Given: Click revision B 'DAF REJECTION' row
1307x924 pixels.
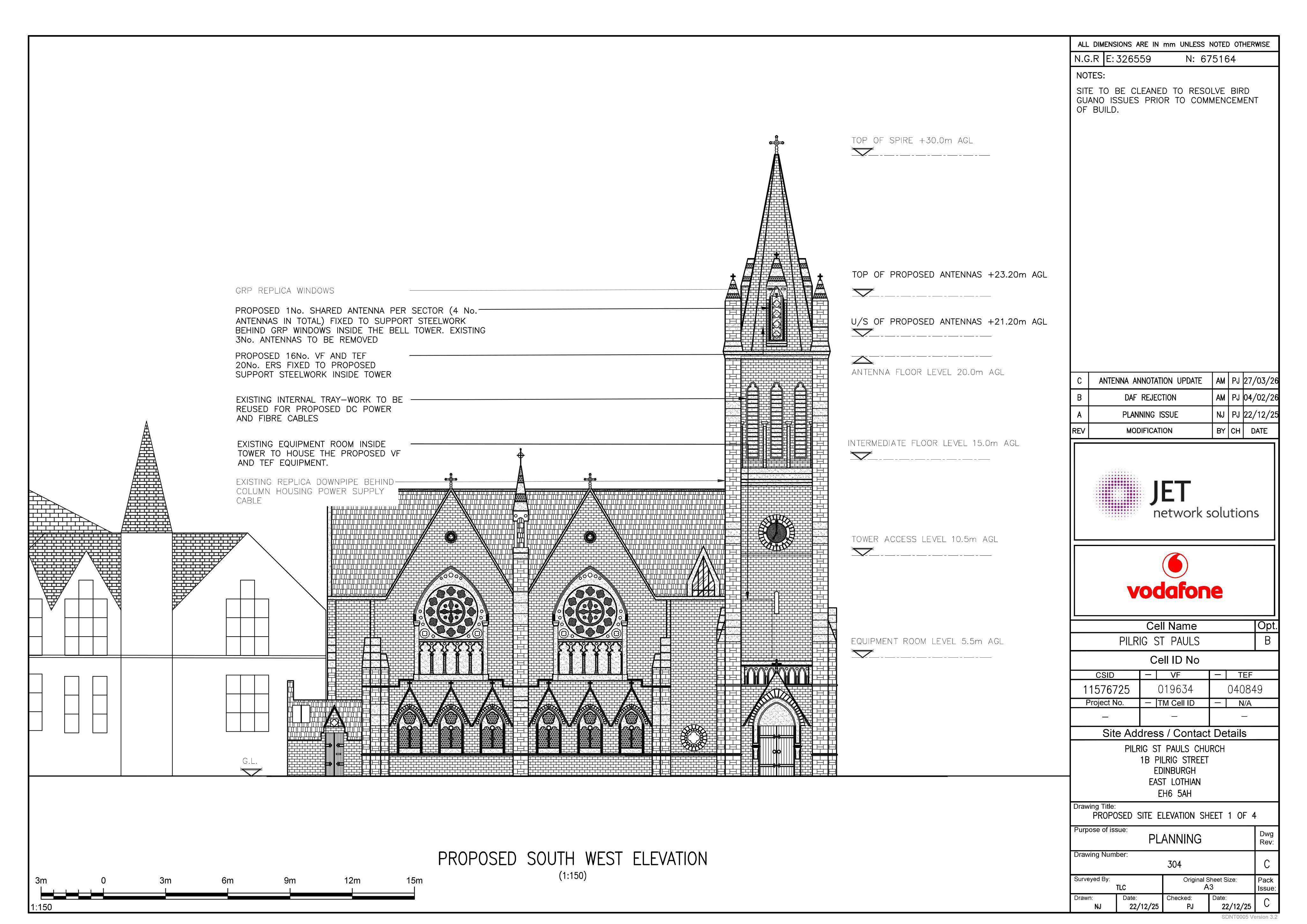Looking at the screenshot, I should click(x=1174, y=398).
